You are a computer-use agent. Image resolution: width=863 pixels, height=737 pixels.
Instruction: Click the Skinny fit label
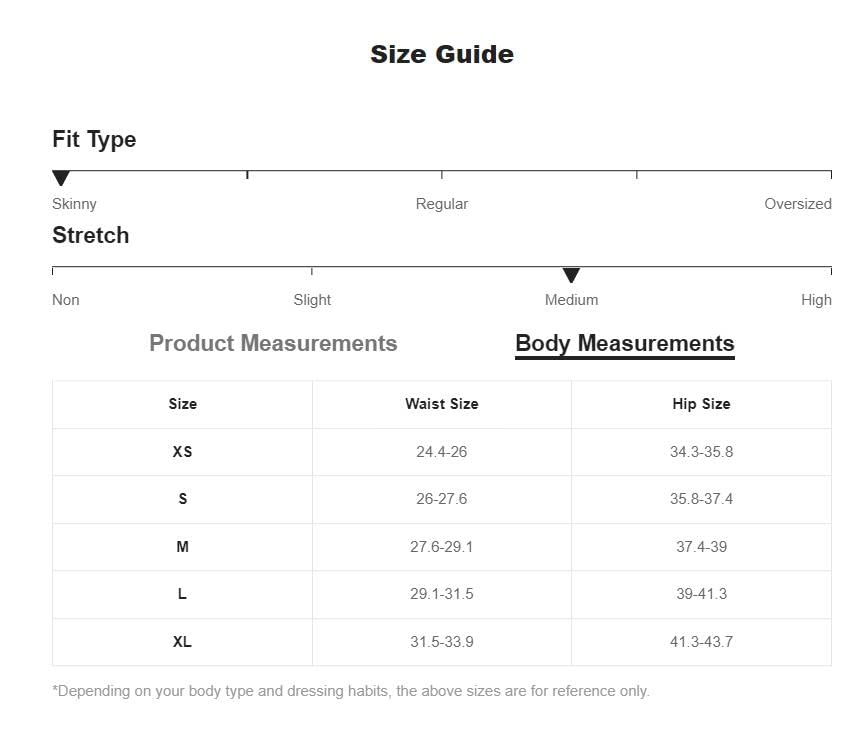pyautogui.click(x=74, y=204)
